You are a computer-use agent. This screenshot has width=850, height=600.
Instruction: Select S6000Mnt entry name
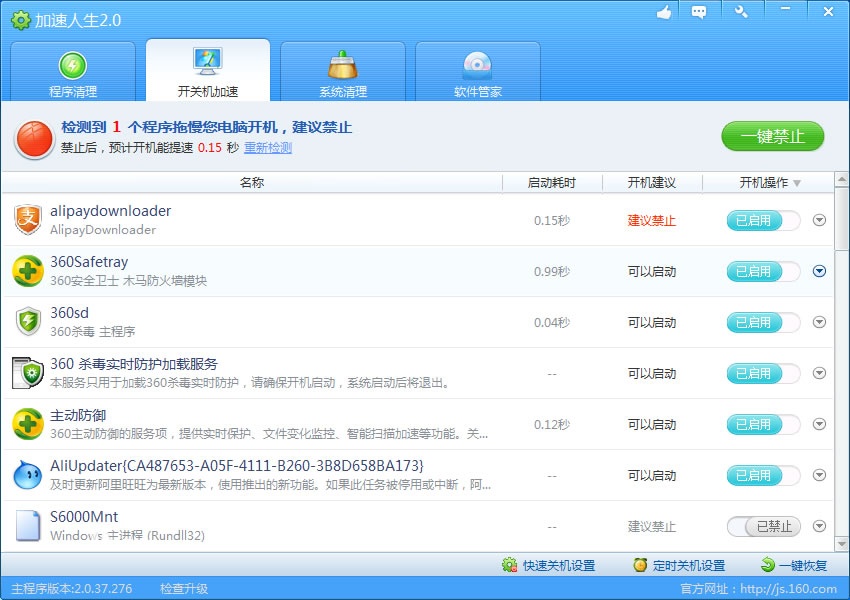pyautogui.click(x=84, y=517)
